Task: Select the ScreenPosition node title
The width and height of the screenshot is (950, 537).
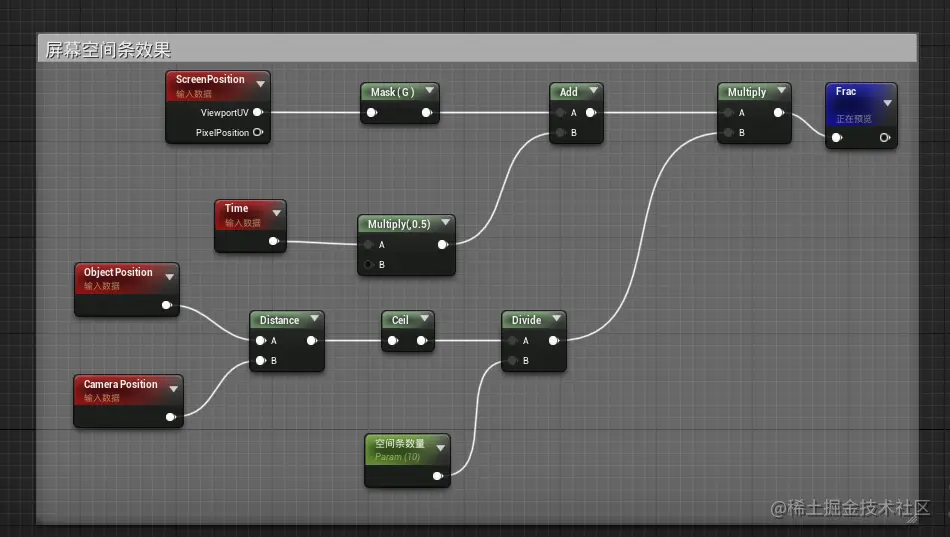Action: (x=210, y=79)
